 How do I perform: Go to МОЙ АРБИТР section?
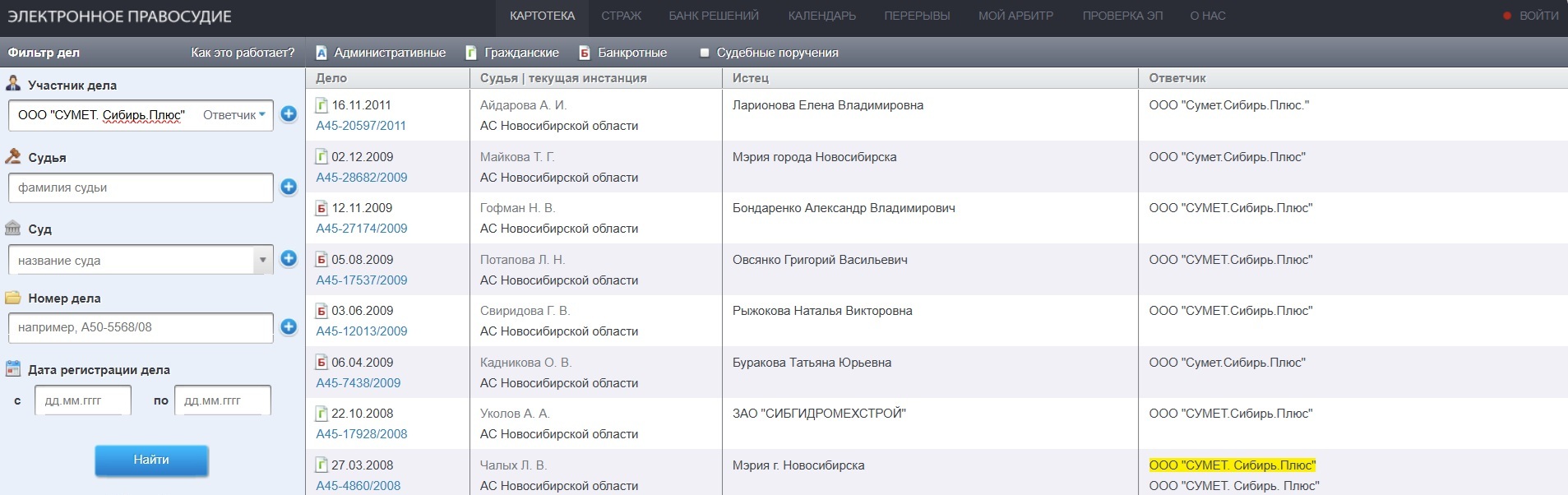1015,16
